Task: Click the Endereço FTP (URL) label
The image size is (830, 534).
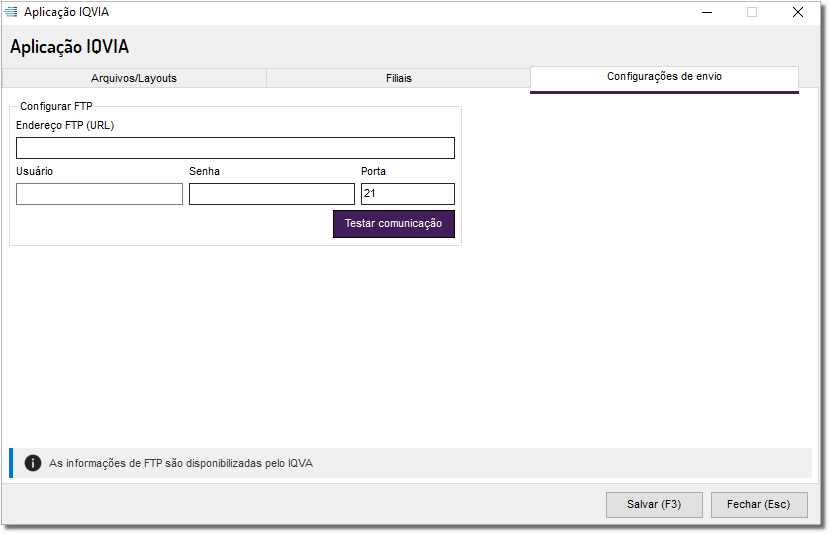Action: (65, 125)
